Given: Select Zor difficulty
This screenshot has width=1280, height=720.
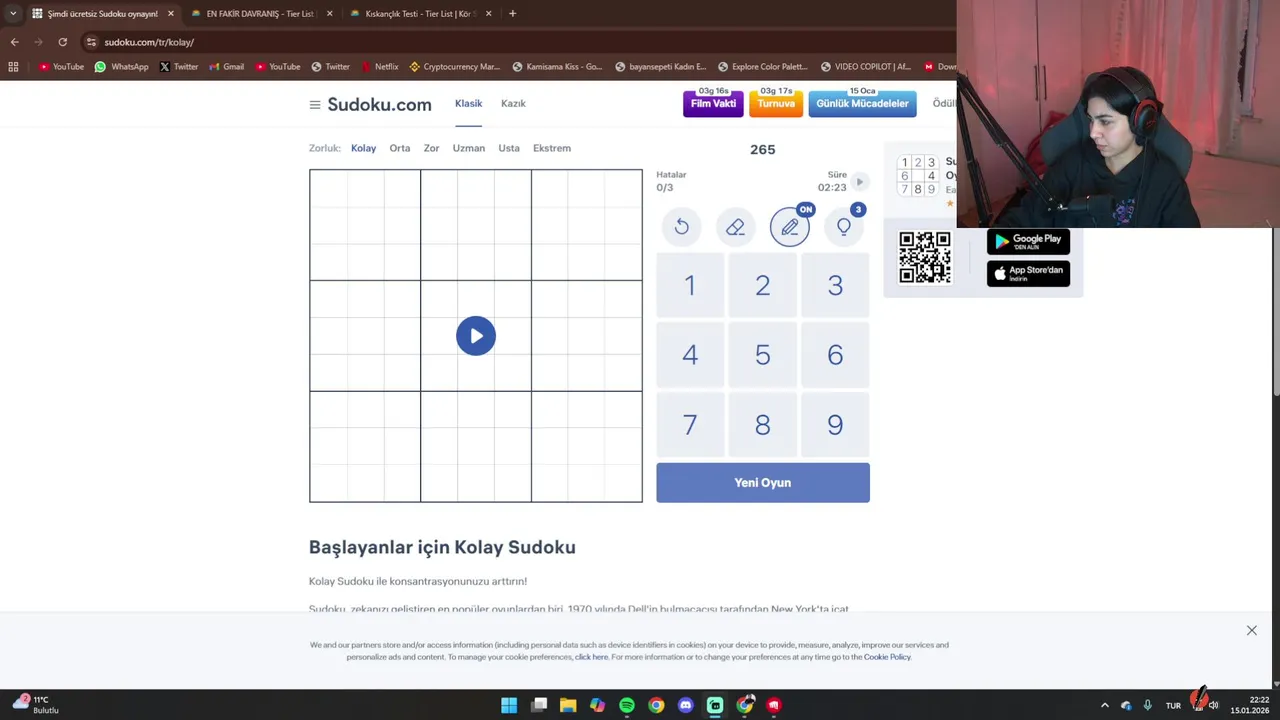Looking at the screenshot, I should coord(431,148).
